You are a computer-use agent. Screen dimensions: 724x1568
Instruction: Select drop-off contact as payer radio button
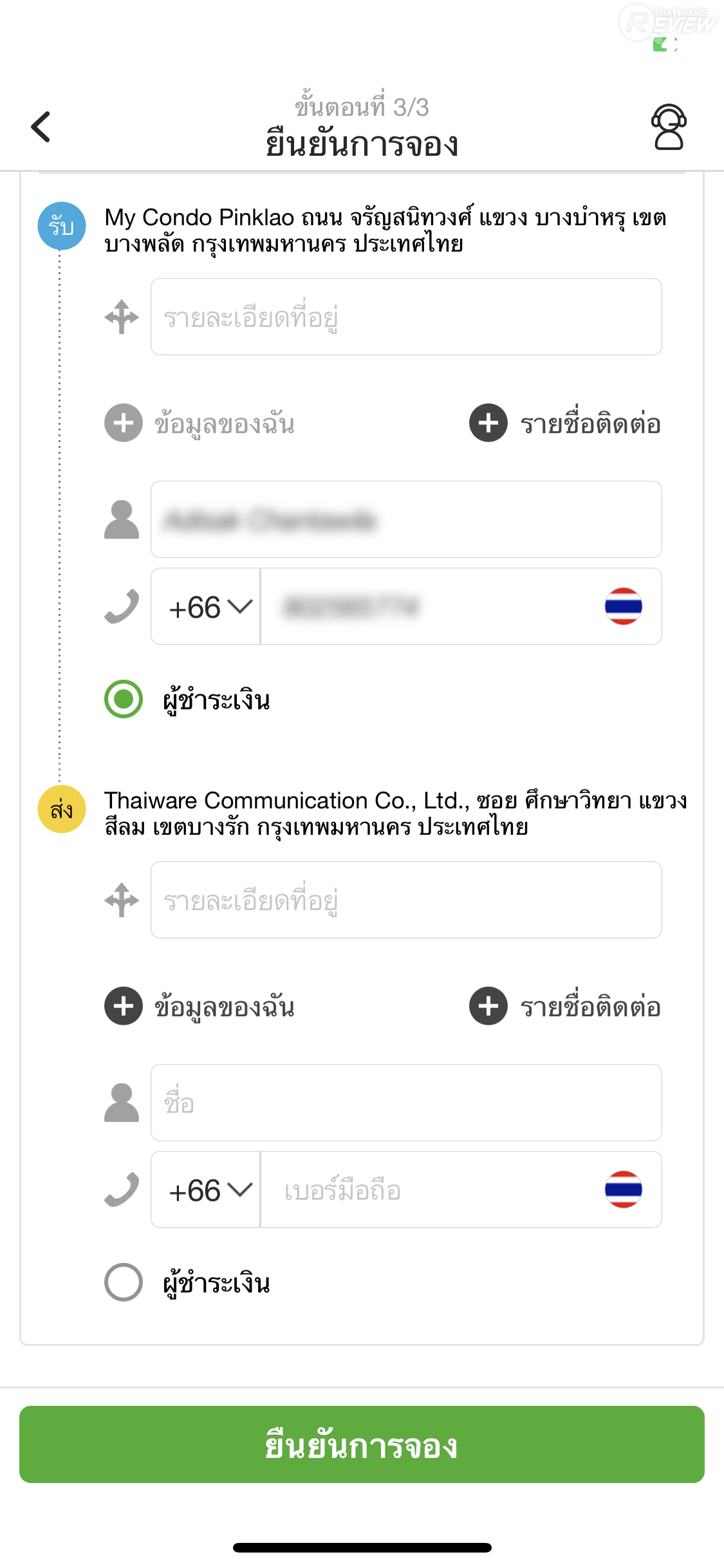click(x=124, y=1282)
